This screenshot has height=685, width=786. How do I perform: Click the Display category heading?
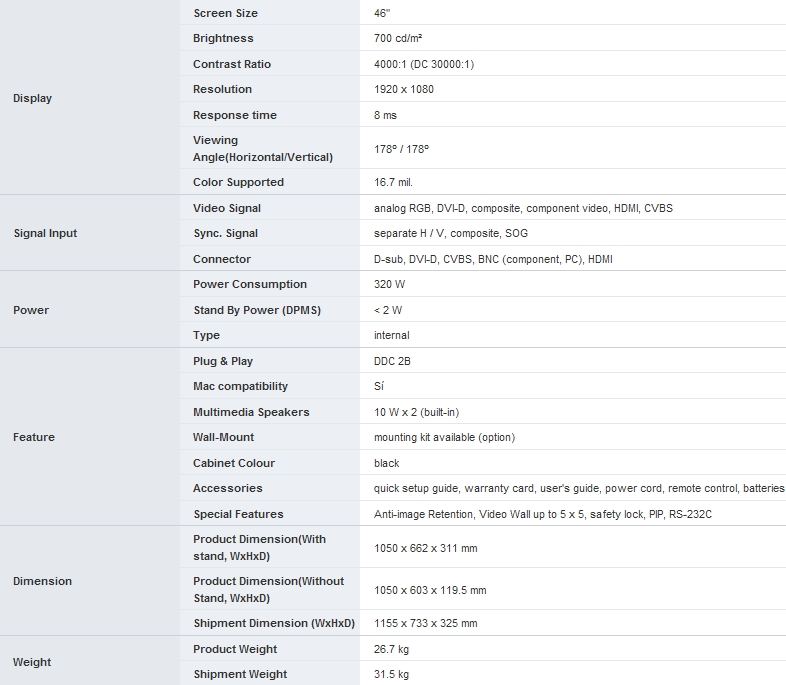tap(32, 98)
